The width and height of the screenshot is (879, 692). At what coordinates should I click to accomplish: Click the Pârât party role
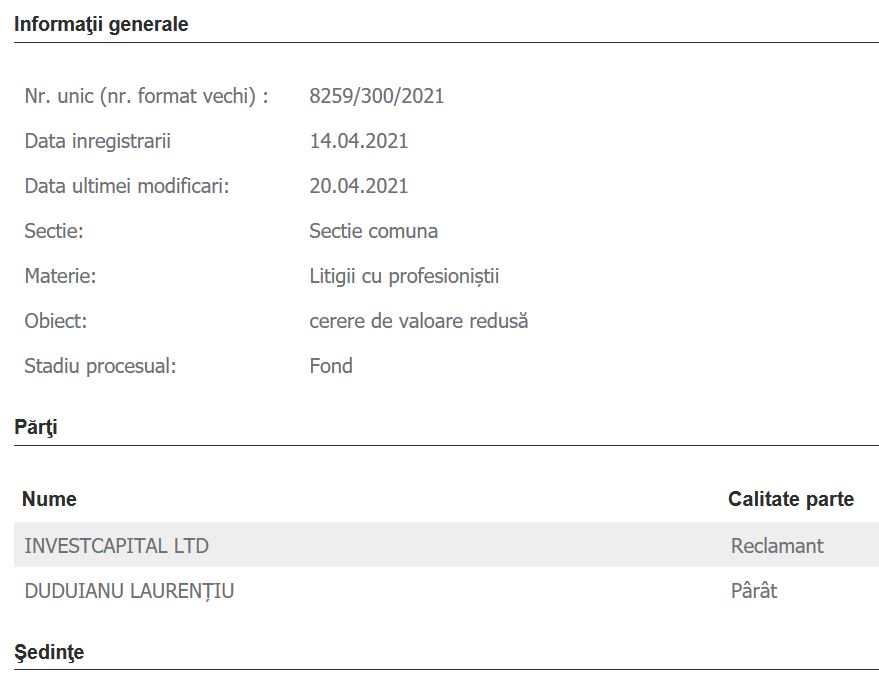754,591
